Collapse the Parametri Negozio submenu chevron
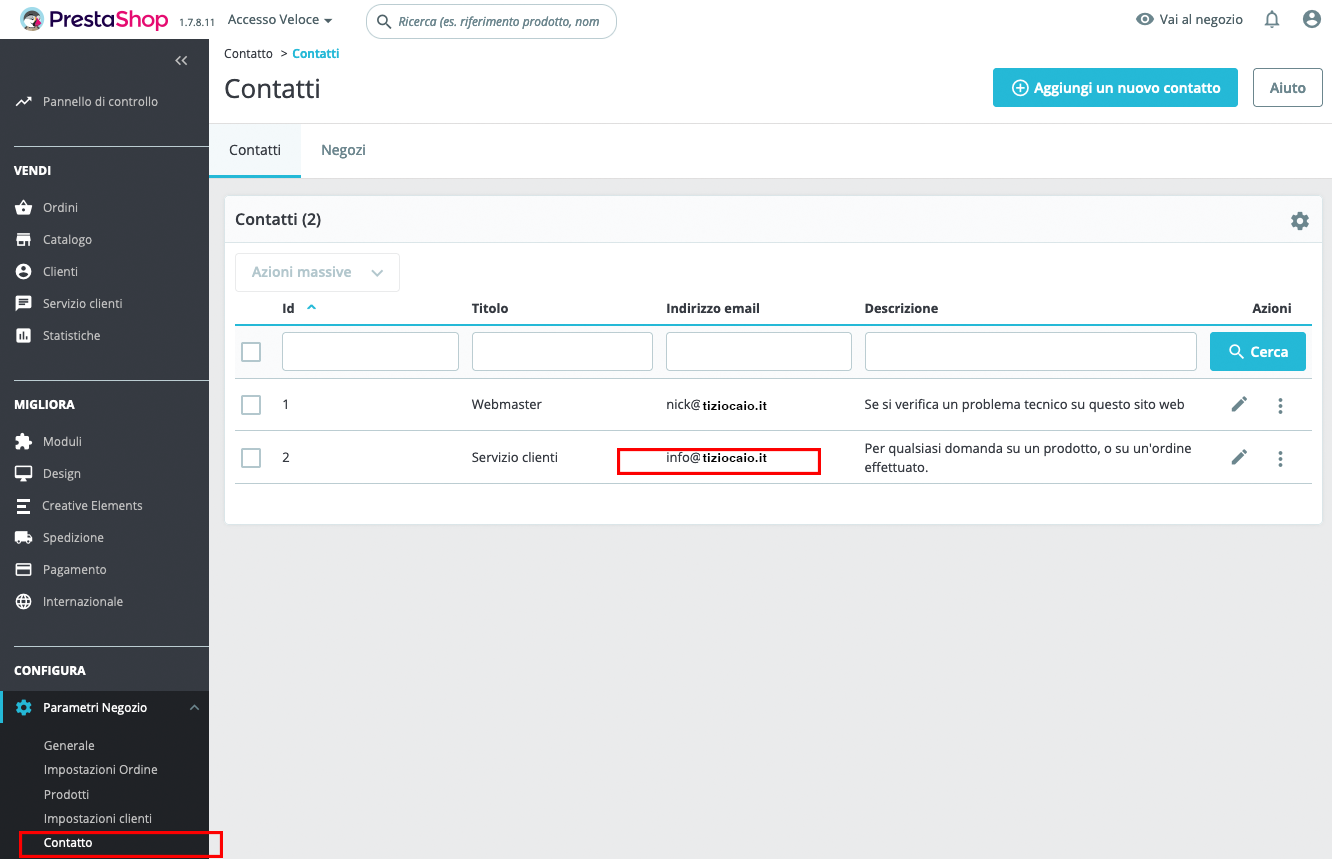Screen dimensions: 1332x859 pyautogui.click(x=194, y=708)
